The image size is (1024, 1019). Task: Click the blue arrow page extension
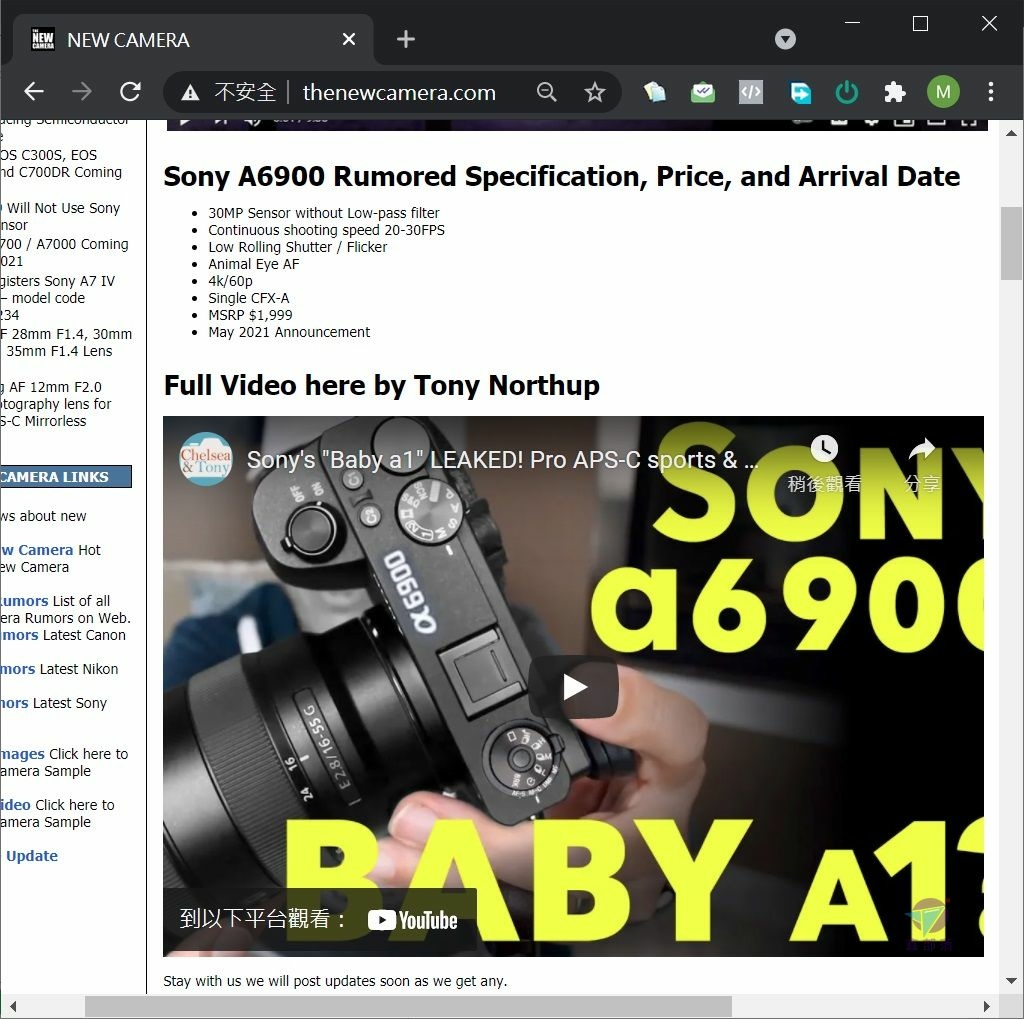[x=799, y=92]
